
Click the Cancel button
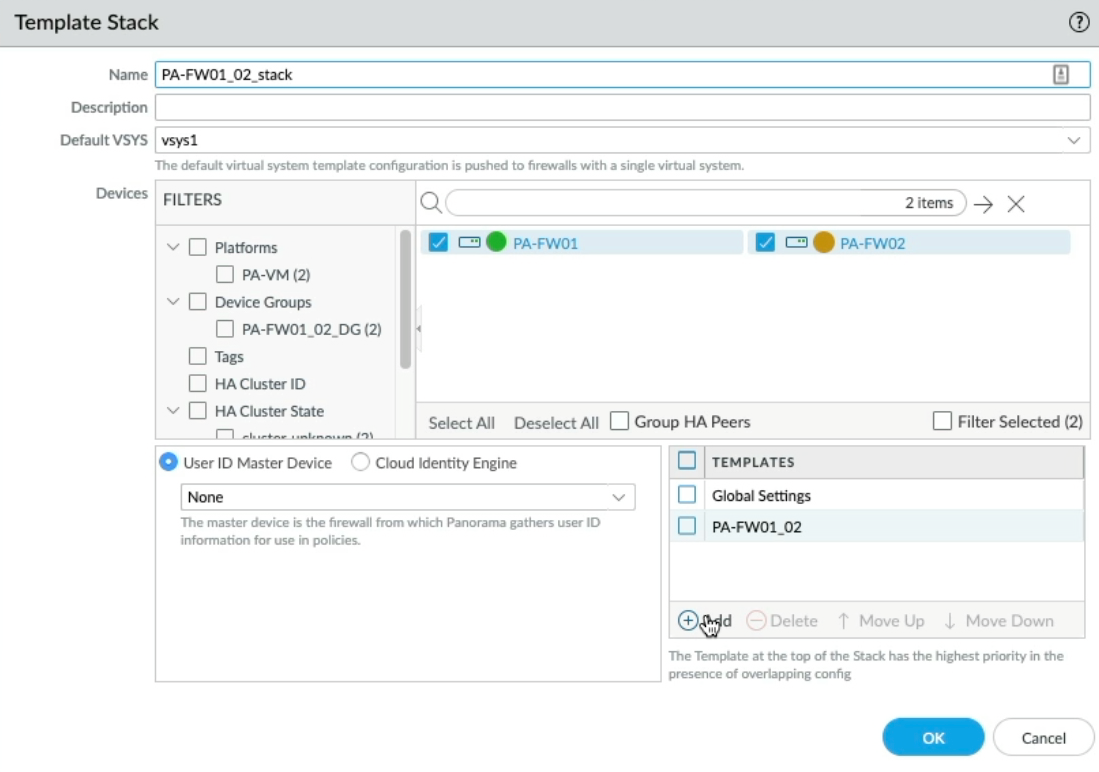1043,738
